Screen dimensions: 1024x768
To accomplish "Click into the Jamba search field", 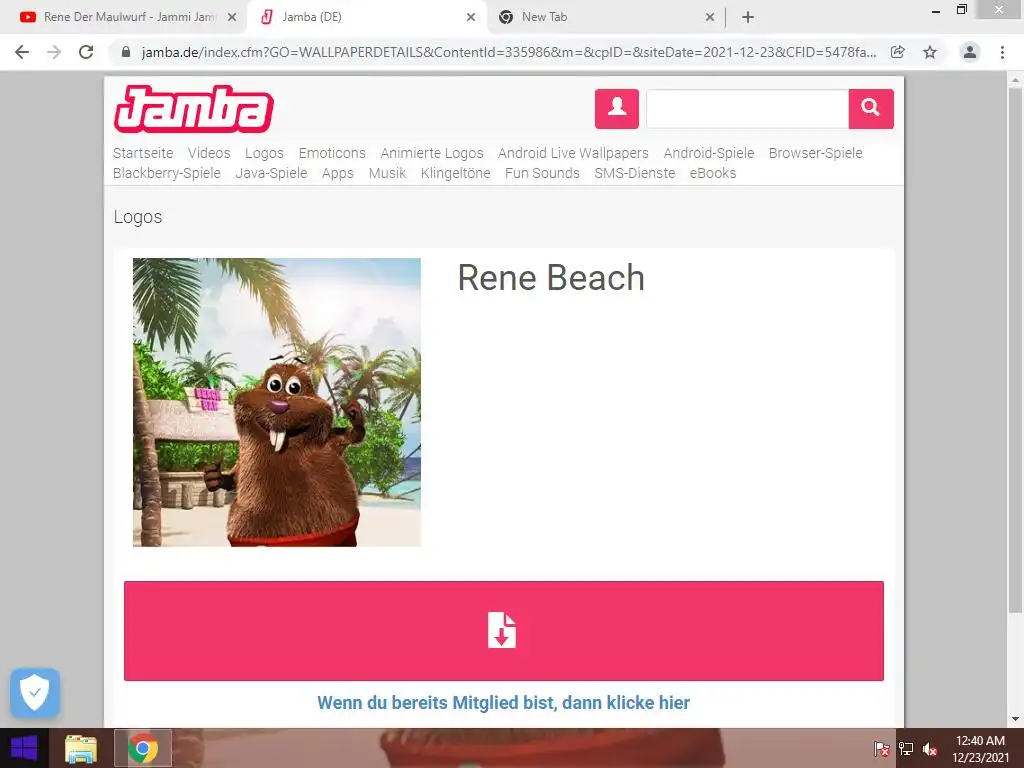I will point(747,108).
